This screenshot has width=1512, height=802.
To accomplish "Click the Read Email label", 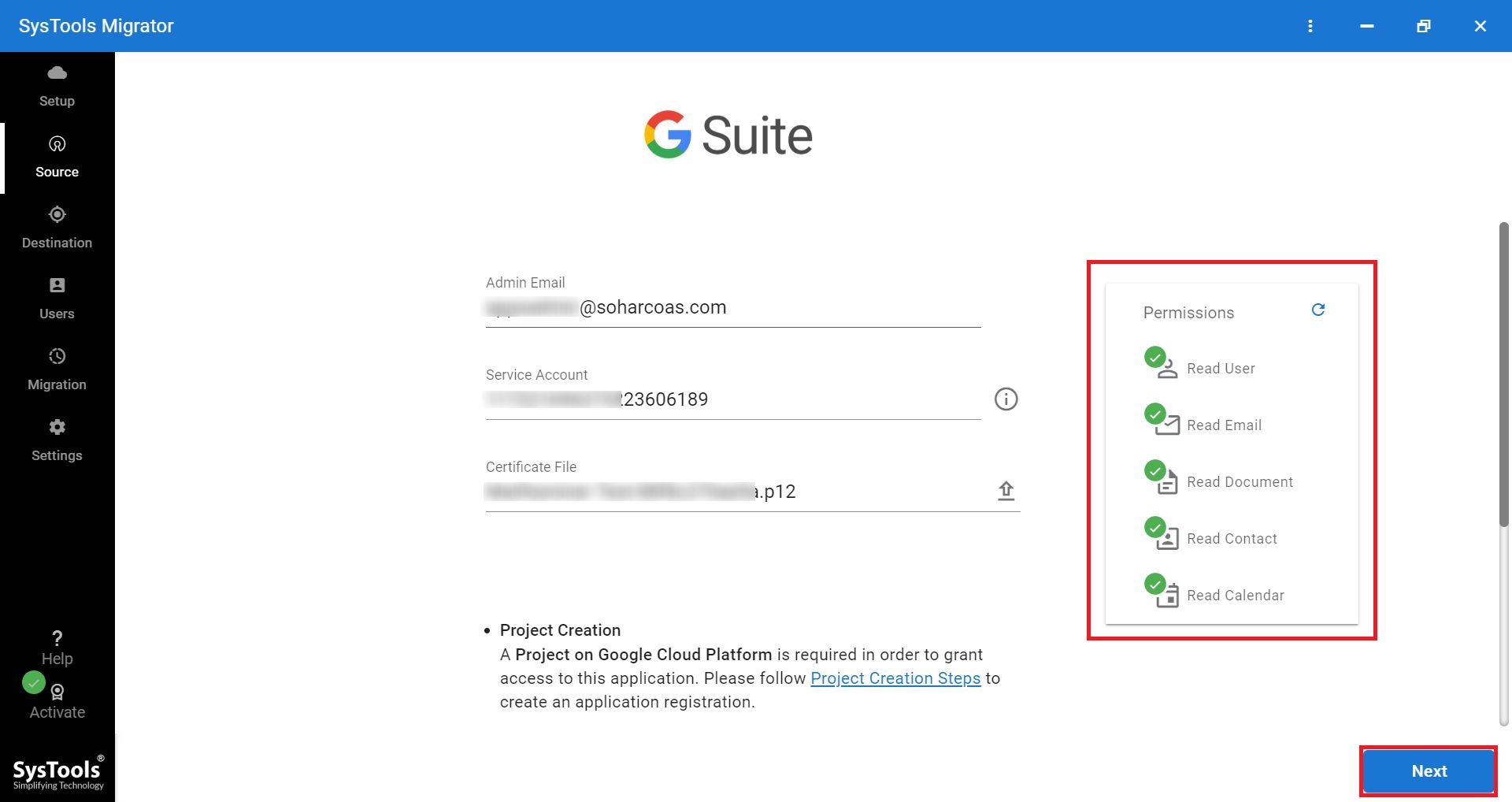I will 1224,425.
